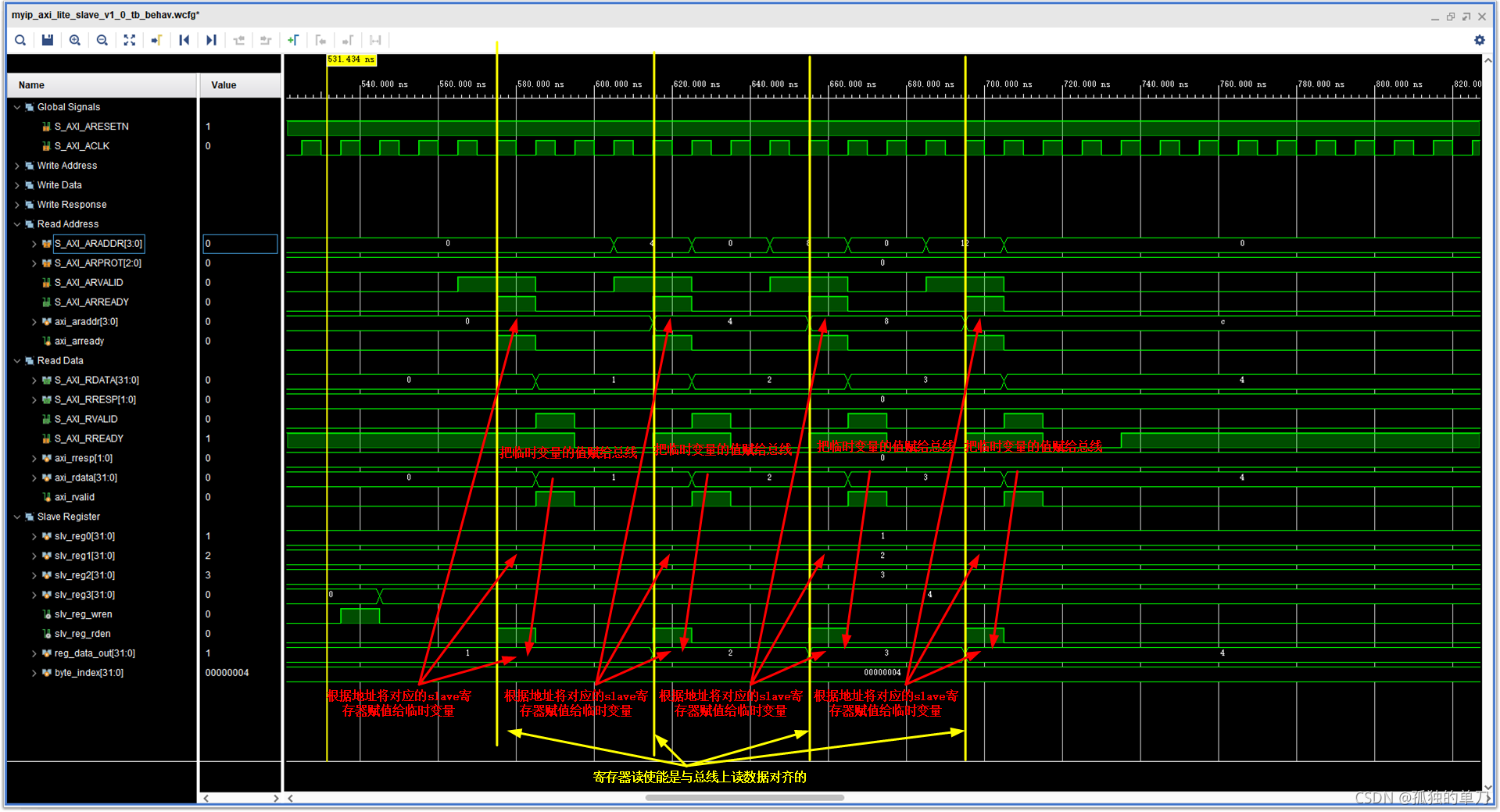Viewport: 1500px width, 812px height.
Task: Select the S_AXI_RRESP[1:0] signal
Action: 95,400
